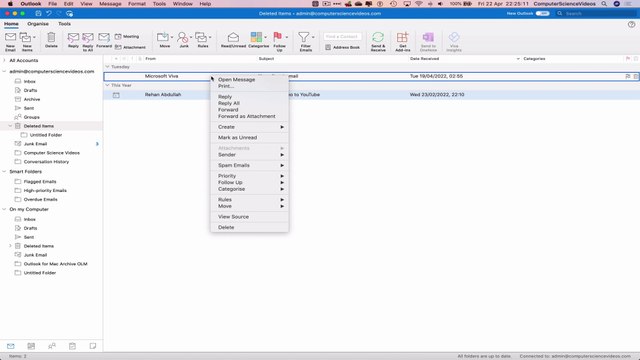Open the Archive folder

pyautogui.click(x=32, y=99)
